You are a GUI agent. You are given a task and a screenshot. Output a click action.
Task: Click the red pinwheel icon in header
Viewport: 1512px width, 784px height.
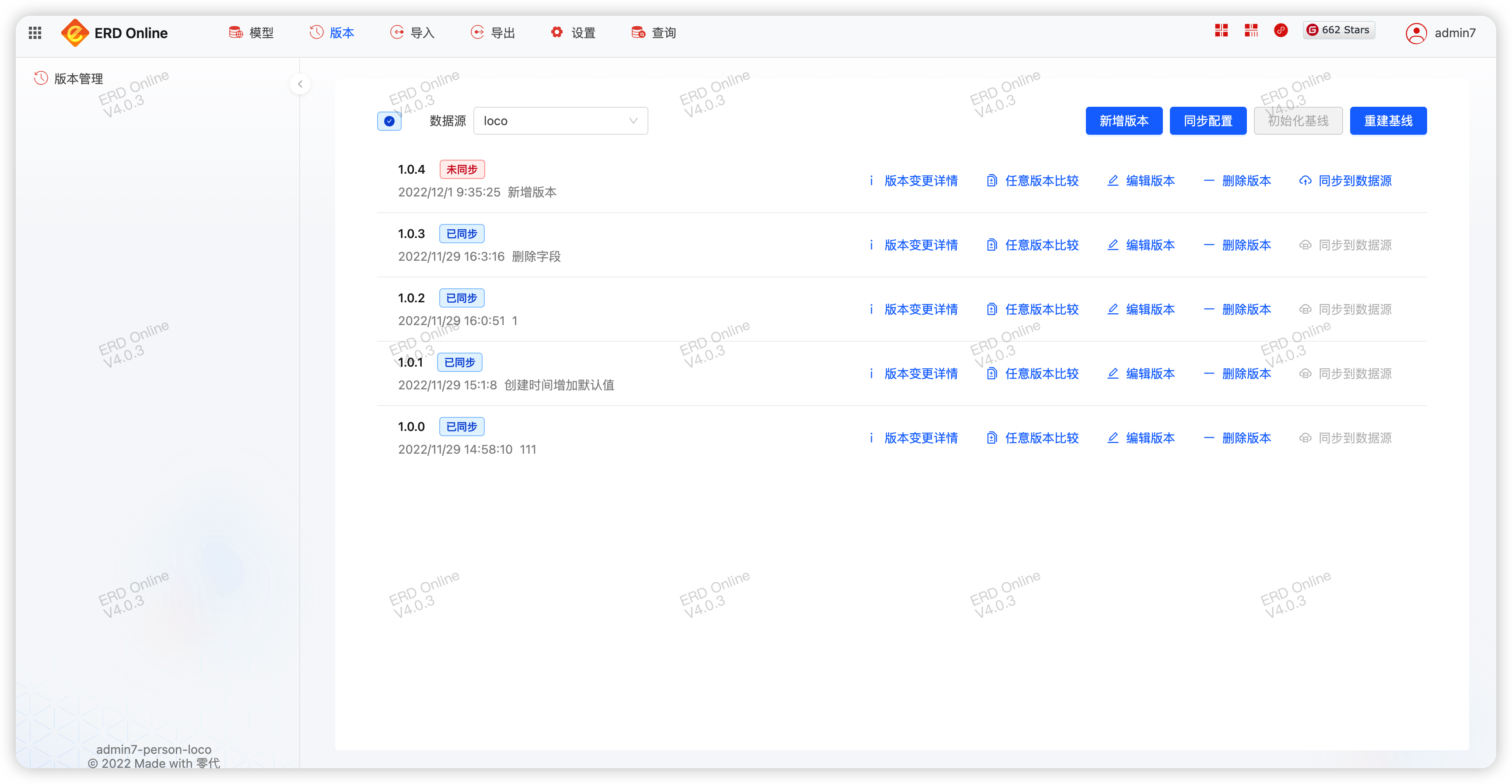pos(1281,30)
